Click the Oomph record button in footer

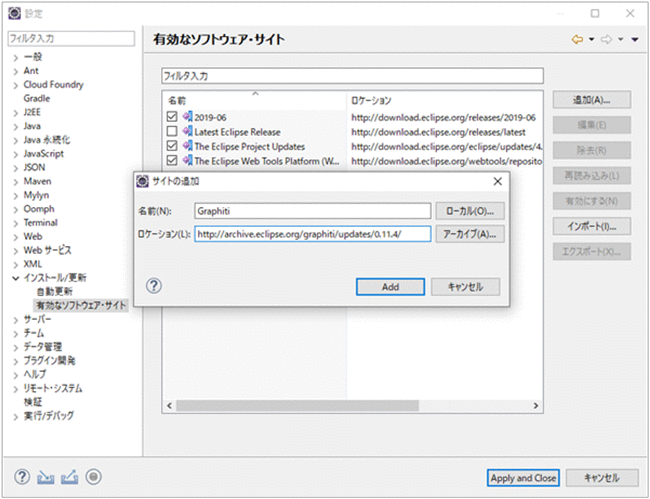[x=93, y=477]
